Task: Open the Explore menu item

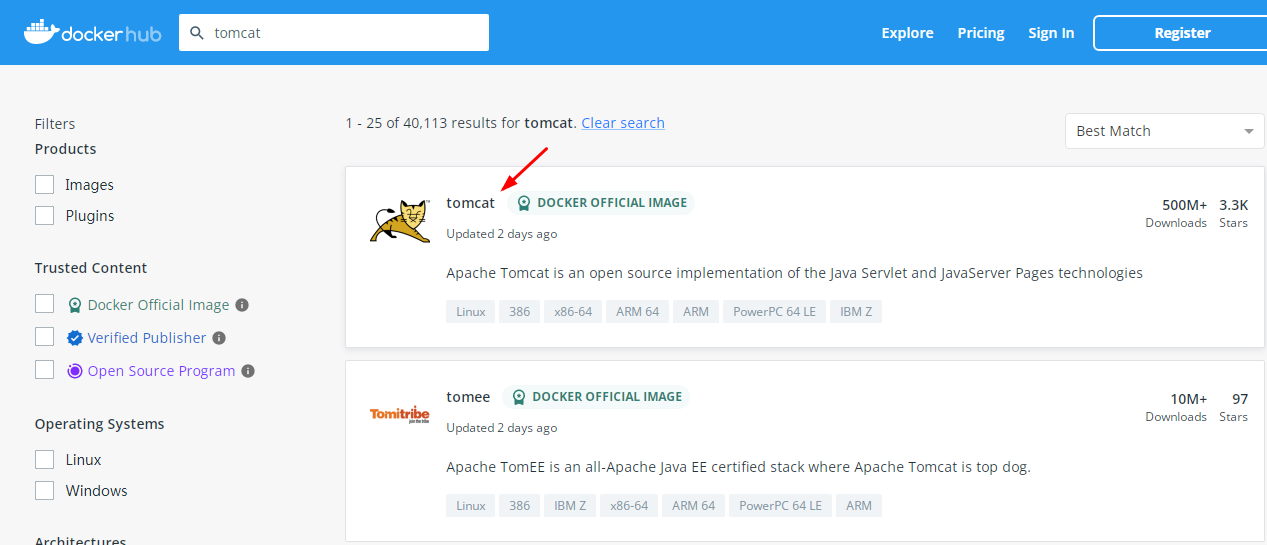Action: coord(907,33)
